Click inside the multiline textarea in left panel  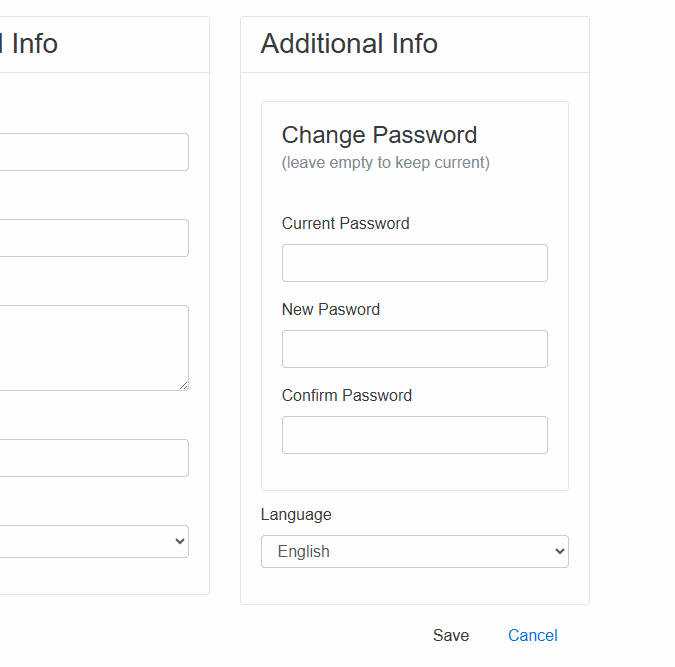(90, 347)
